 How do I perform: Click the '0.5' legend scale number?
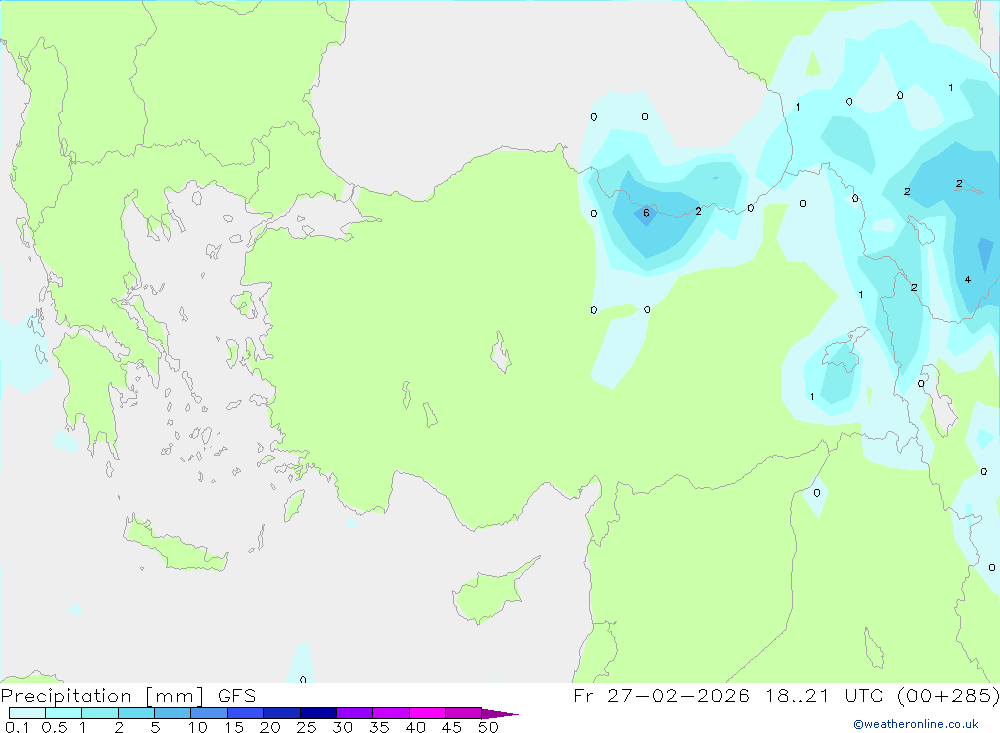(54, 727)
